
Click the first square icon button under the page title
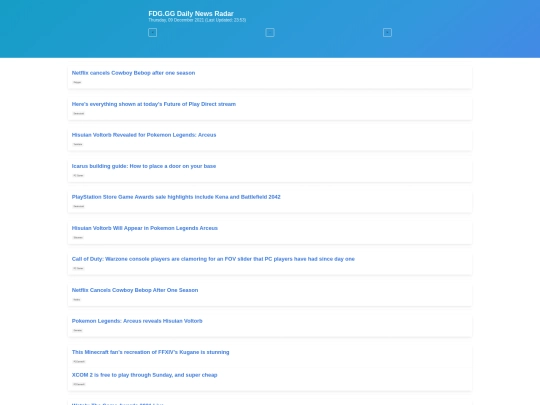click(x=153, y=33)
